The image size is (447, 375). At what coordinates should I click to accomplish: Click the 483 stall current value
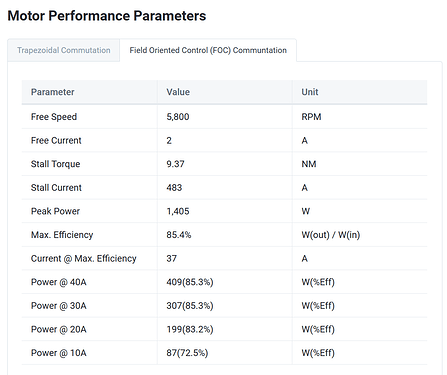174,188
